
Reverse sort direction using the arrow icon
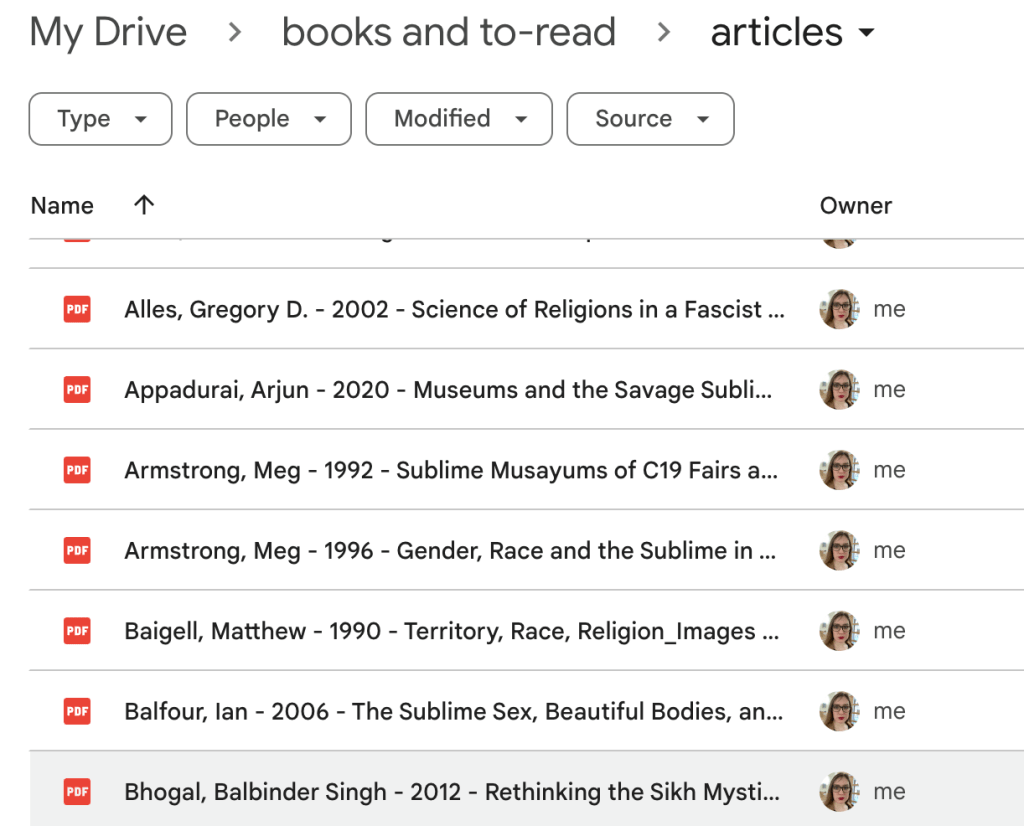[144, 205]
